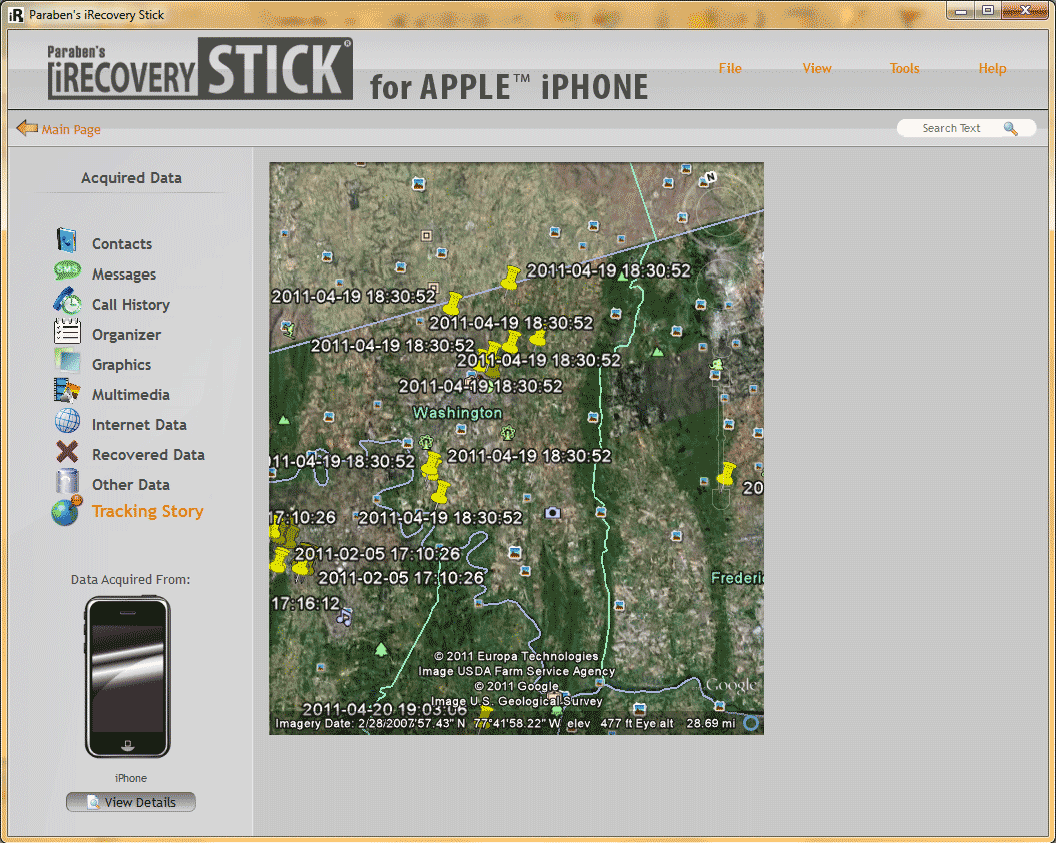Show the Internet Data category
The width and height of the screenshot is (1056, 843).
point(139,425)
